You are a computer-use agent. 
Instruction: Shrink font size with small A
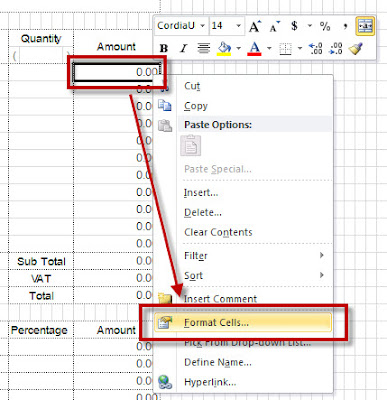pos(275,26)
